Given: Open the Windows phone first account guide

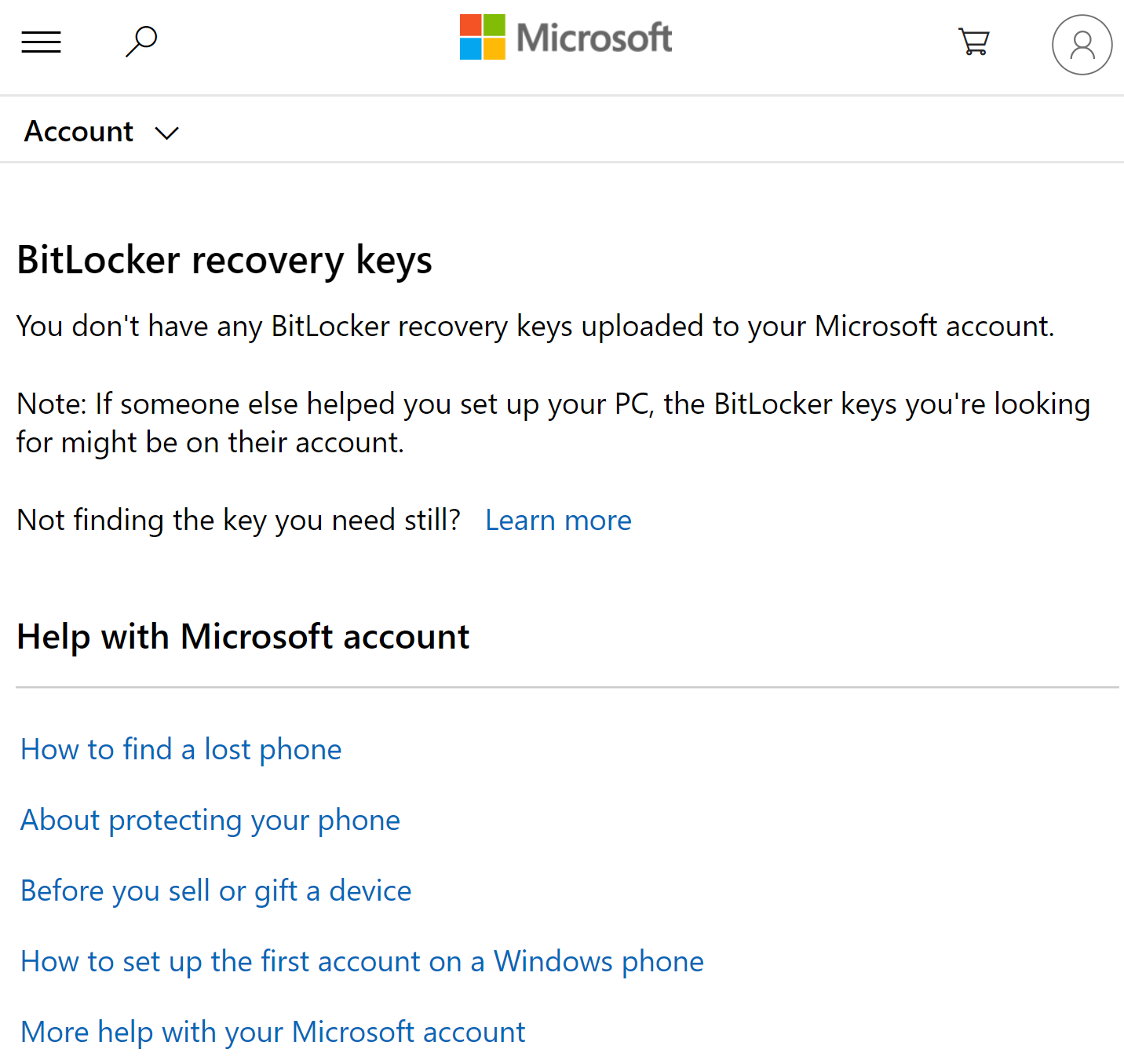Looking at the screenshot, I should pyautogui.click(x=362, y=960).
